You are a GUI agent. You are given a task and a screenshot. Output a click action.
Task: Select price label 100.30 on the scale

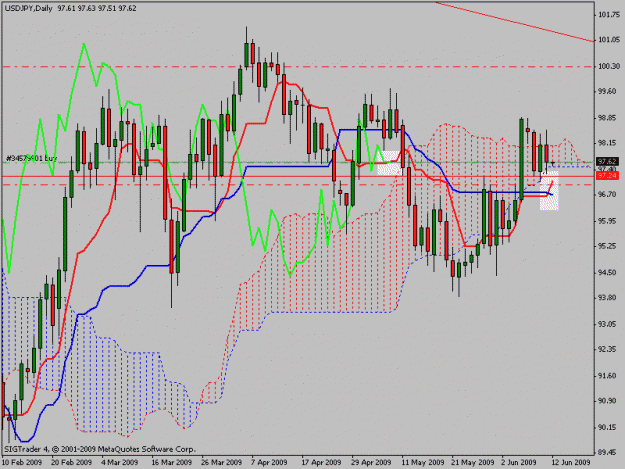609,66
